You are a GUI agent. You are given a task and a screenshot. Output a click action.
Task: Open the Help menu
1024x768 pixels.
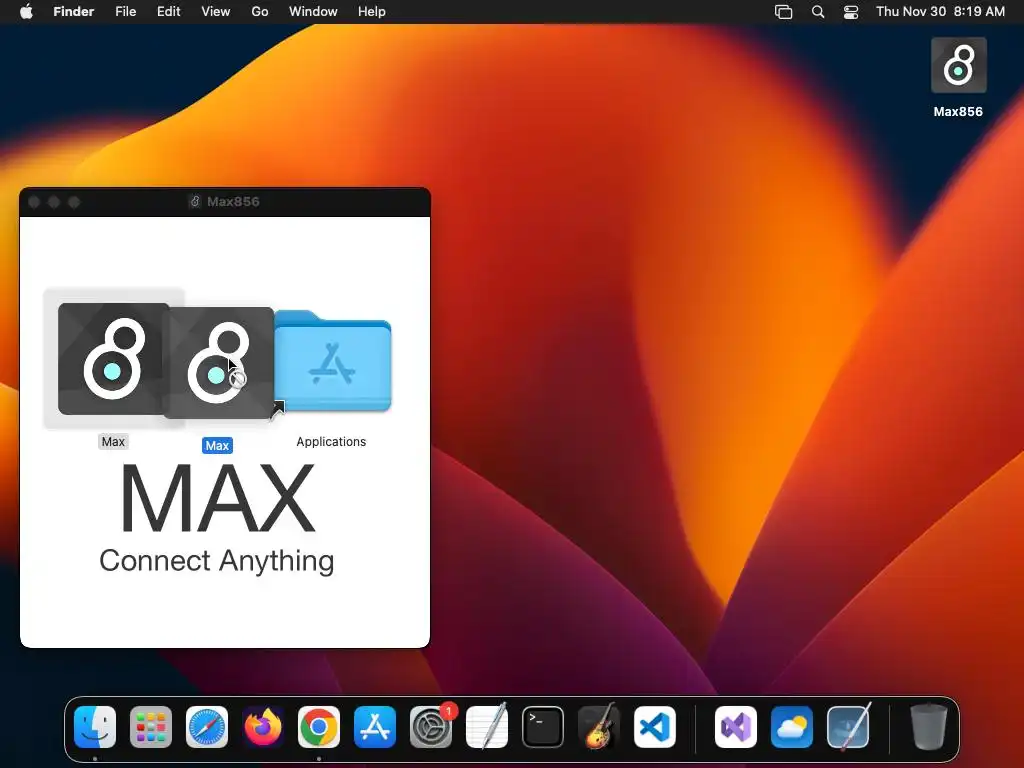pos(372,11)
